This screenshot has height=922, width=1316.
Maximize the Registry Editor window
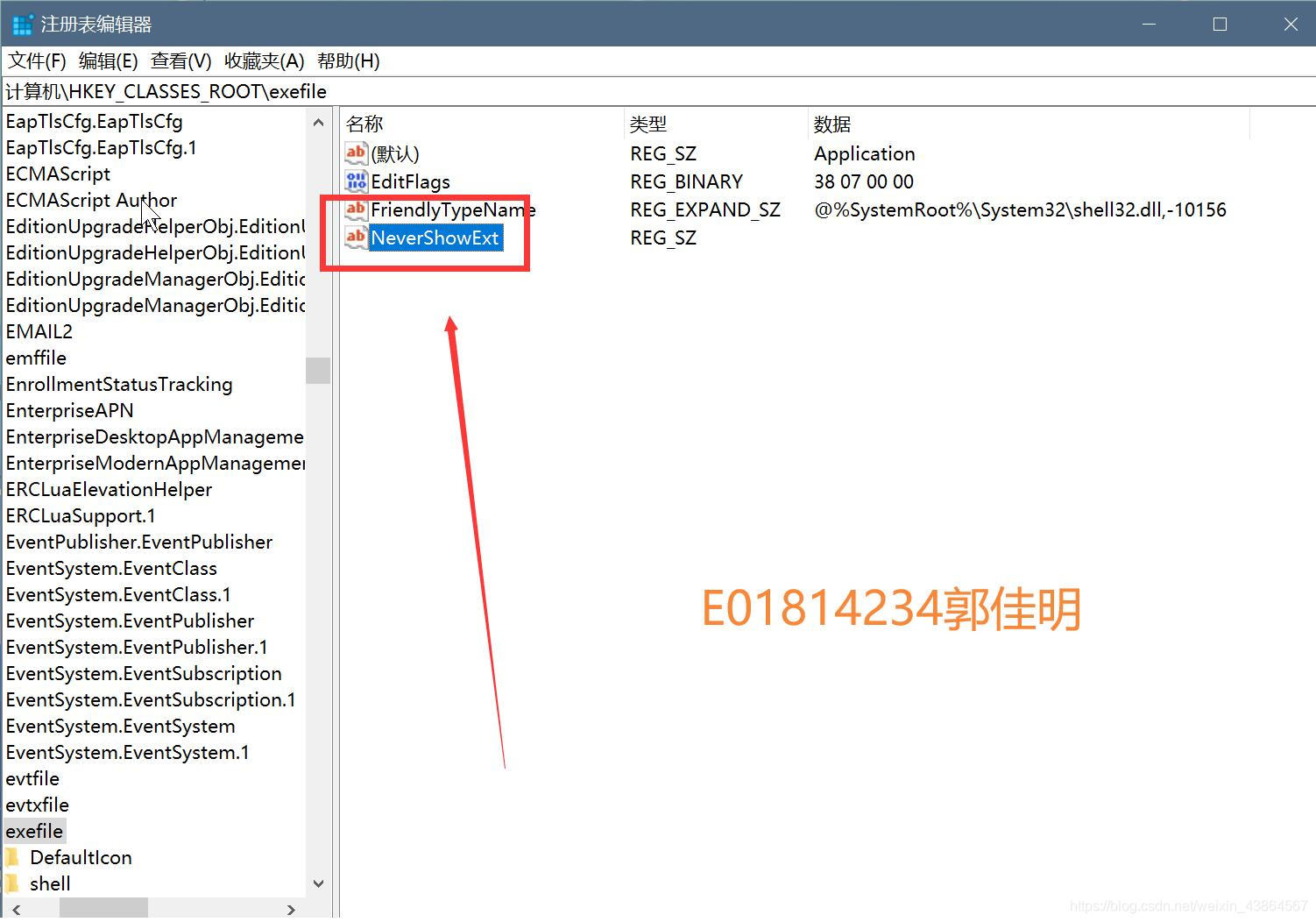pyautogui.click(x=1220, y=25)
